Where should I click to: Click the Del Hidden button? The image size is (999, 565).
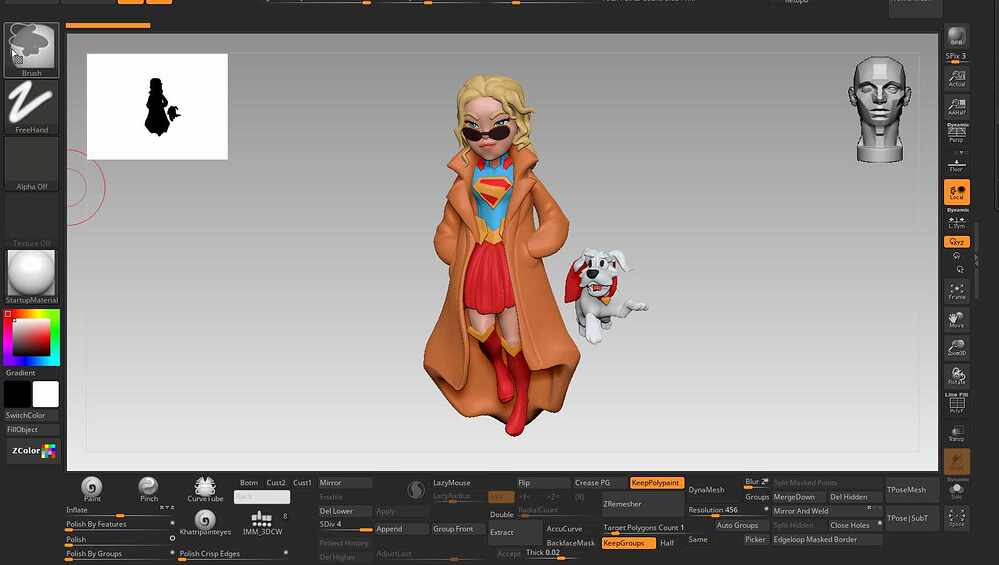pos(856,497)
